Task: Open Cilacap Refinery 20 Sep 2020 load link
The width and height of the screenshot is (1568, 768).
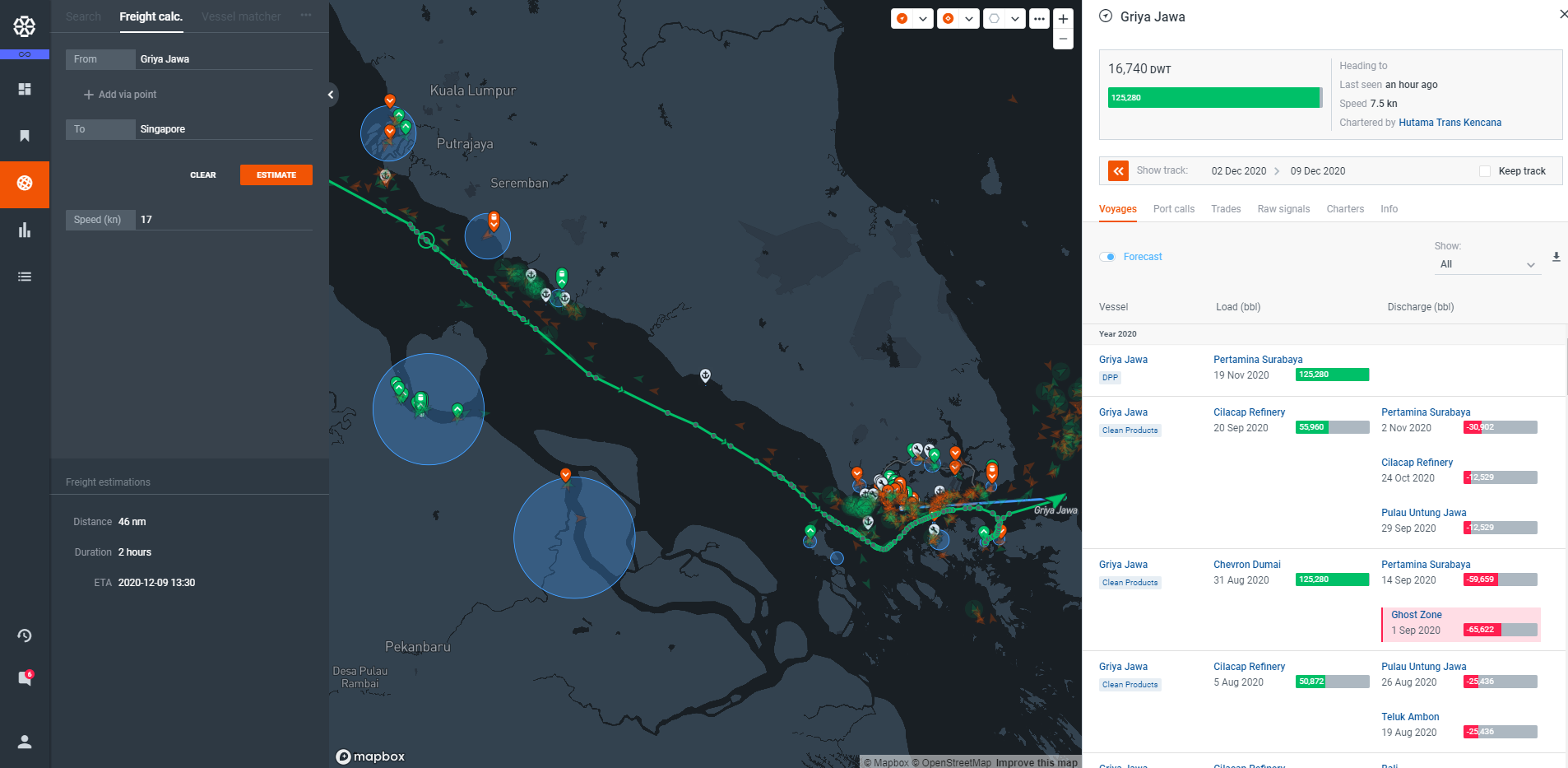Action: pyautogui.click(x=1249, y=412)
